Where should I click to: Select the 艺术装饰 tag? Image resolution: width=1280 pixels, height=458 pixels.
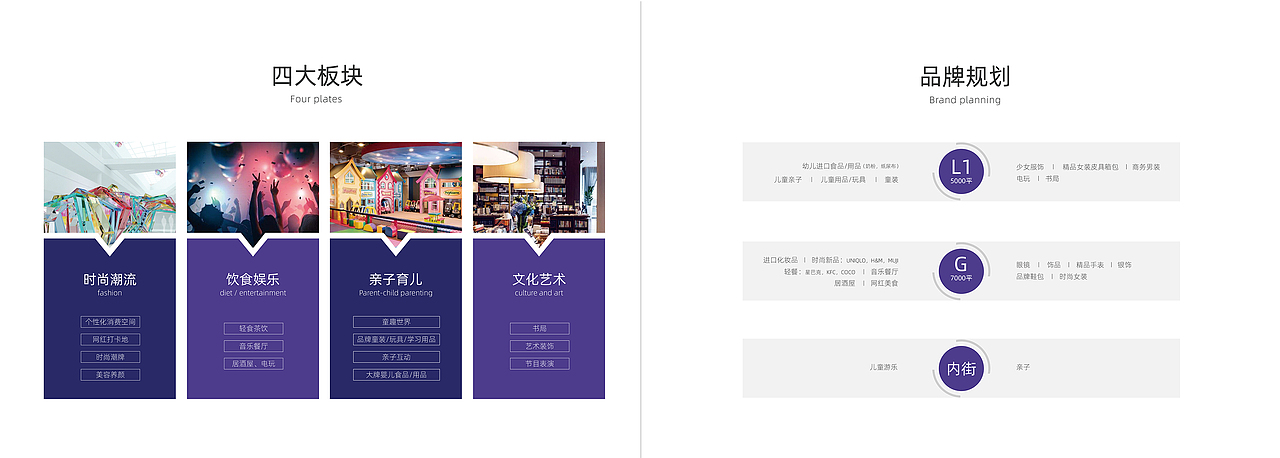coord(539,346)
